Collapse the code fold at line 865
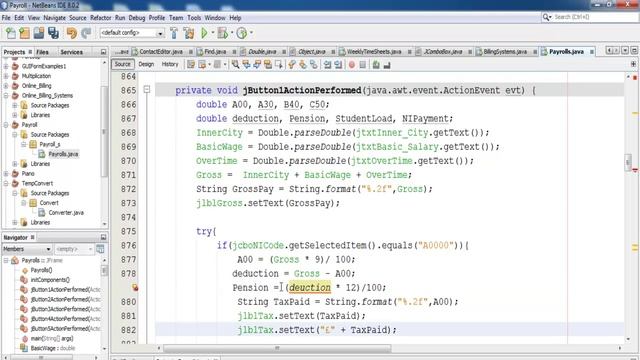This screenshot has width=640, height=360. click(x=147, y=90)
